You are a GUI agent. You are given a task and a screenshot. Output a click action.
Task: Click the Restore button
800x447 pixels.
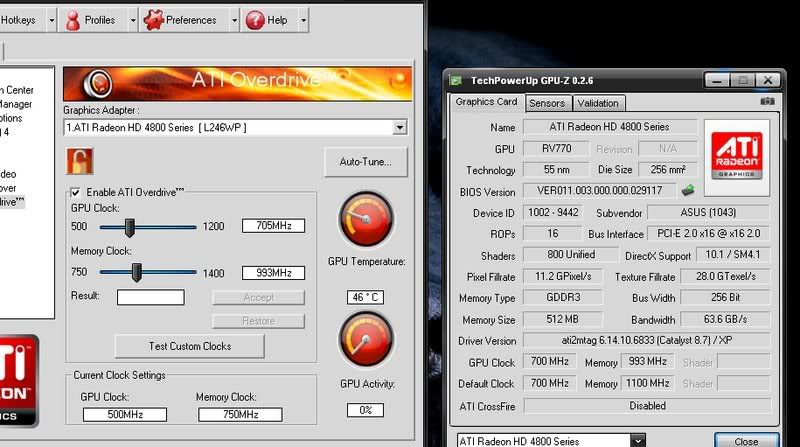[259, 321]
